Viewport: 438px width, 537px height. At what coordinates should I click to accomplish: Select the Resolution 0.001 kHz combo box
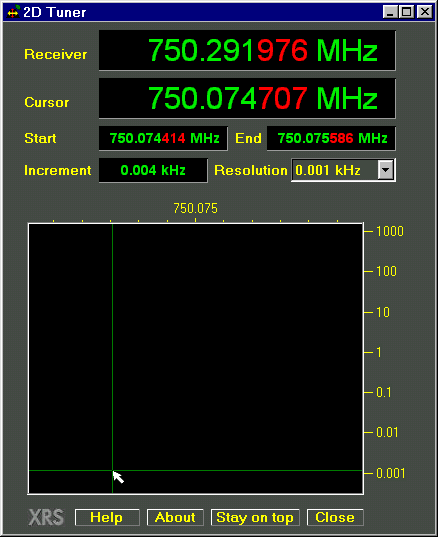[343, 170]
